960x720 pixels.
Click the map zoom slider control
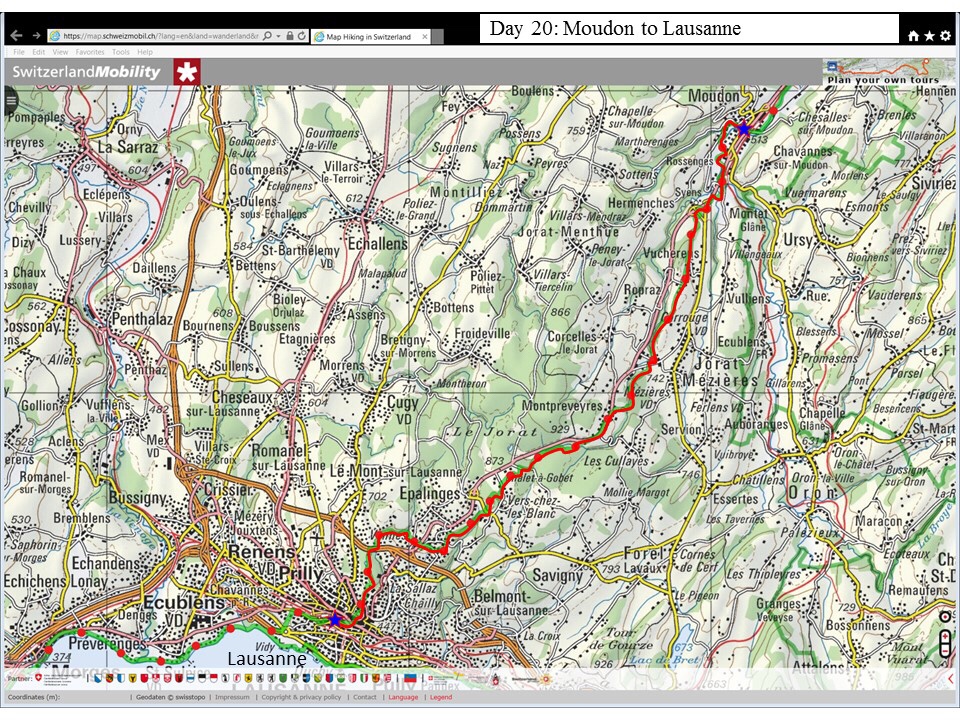[x=946, y=635]
